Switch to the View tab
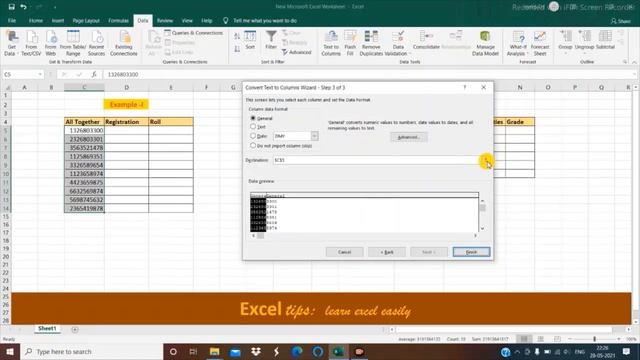 coord(187,20)
